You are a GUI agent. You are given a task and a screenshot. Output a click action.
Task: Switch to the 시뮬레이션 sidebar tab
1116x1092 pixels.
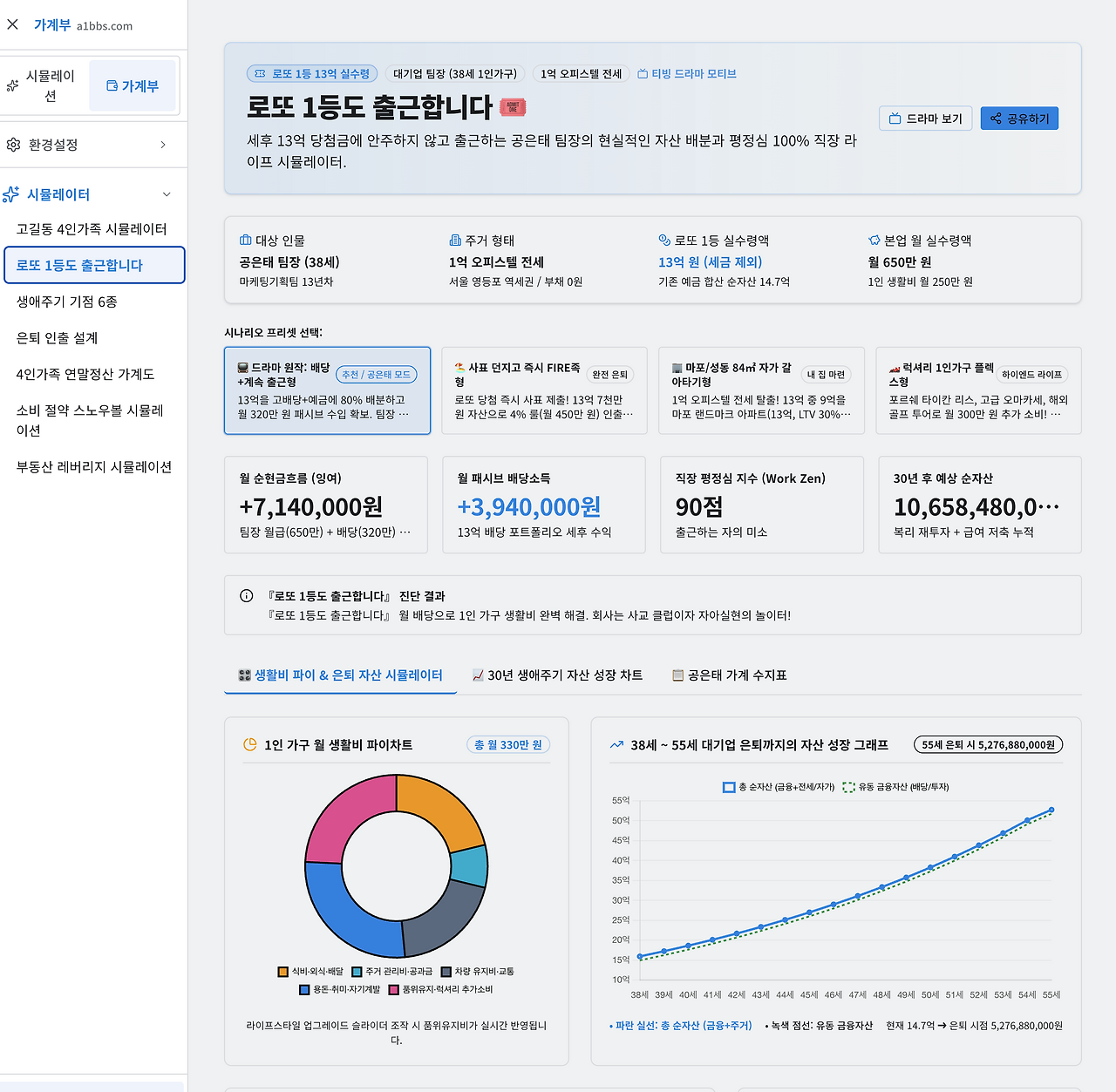[x=44, y=86]
